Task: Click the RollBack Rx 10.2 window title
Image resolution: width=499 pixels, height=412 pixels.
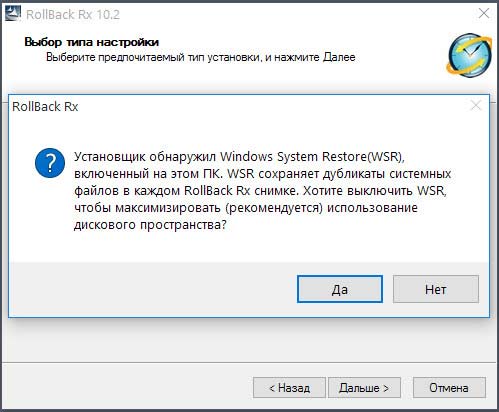Action: click(x=73, y=14)
